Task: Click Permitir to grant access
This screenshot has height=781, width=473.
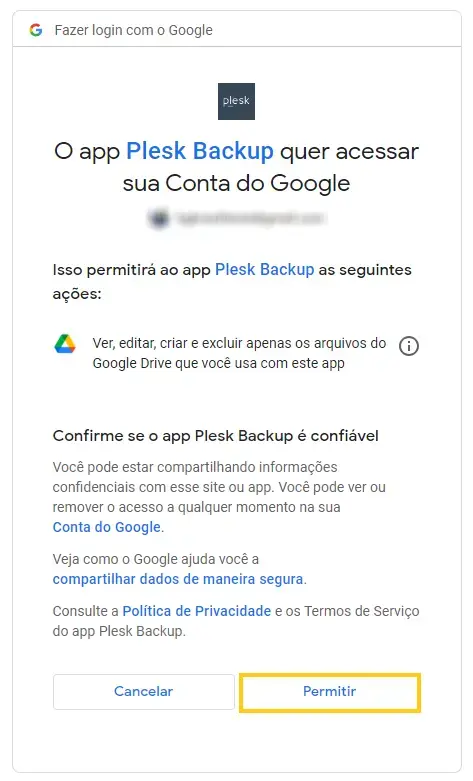Action: click(x=330, y=692)
